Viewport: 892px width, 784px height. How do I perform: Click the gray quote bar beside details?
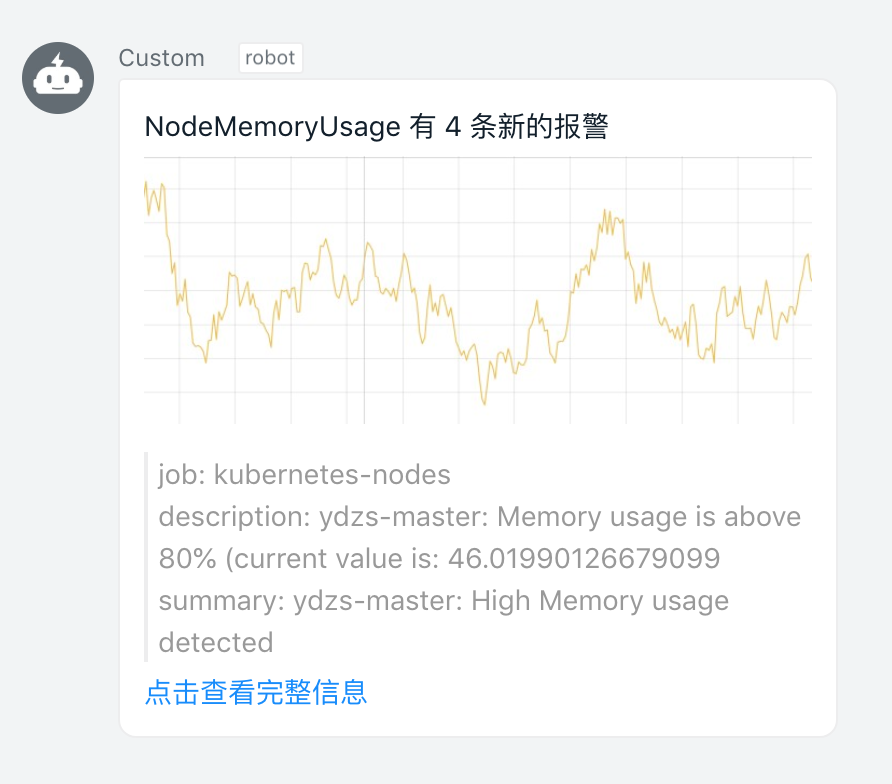146,557
